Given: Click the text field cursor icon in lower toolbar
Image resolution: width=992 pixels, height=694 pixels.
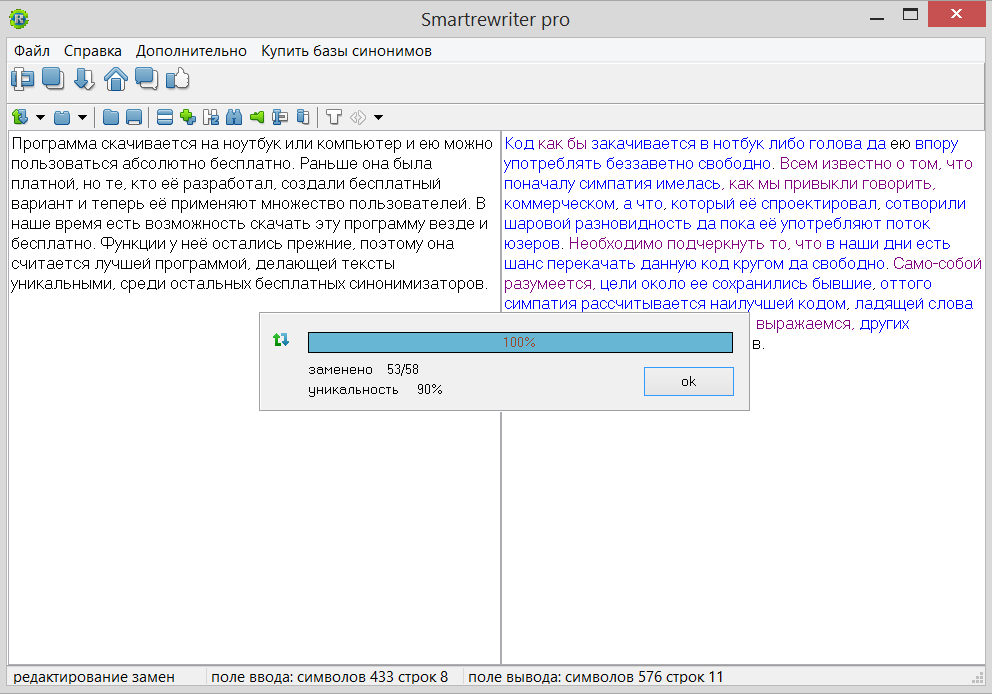Looking at the screenshot, I should 280,117.
